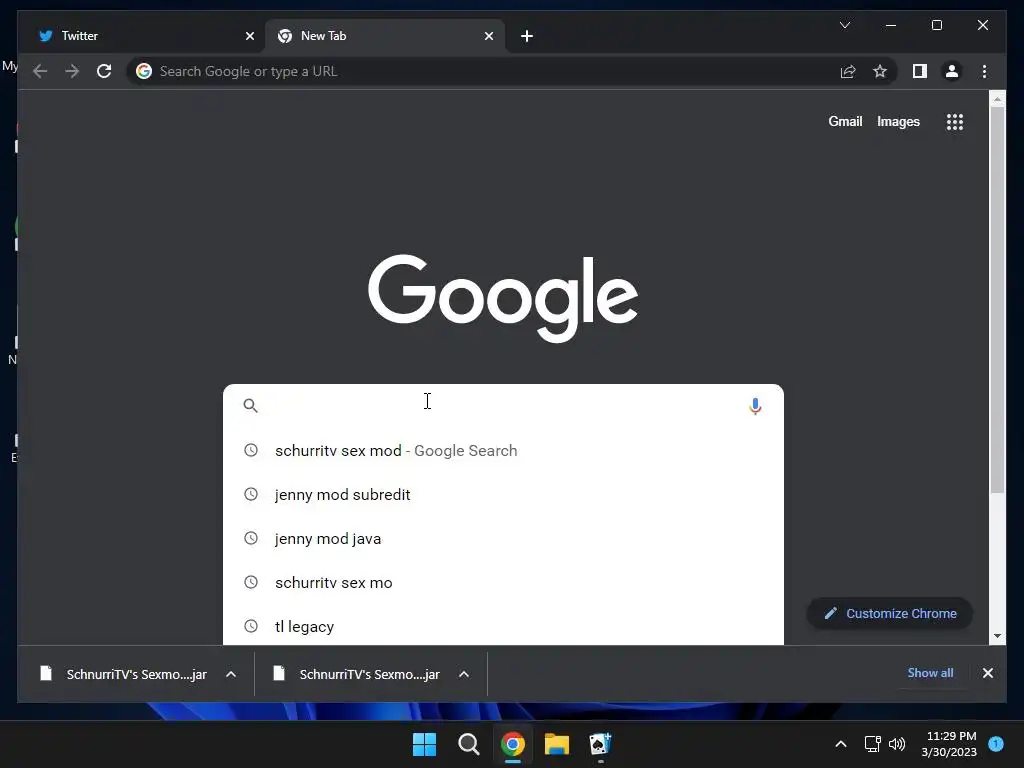Share this page icon in address bar
This screenshot has height=768, width=1024.
[848, 71]
